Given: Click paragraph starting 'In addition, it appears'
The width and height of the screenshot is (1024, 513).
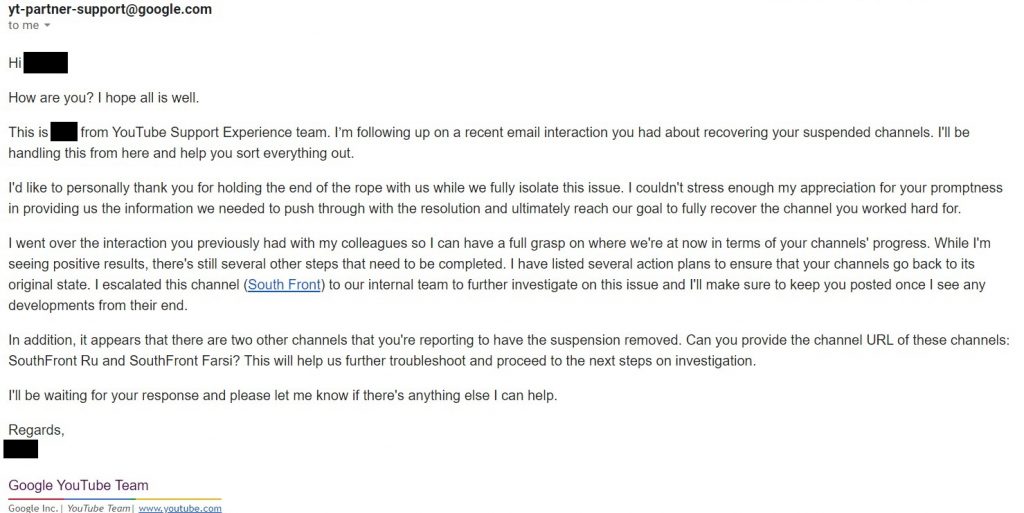Looking at the screenshot, I should (509, 350).
